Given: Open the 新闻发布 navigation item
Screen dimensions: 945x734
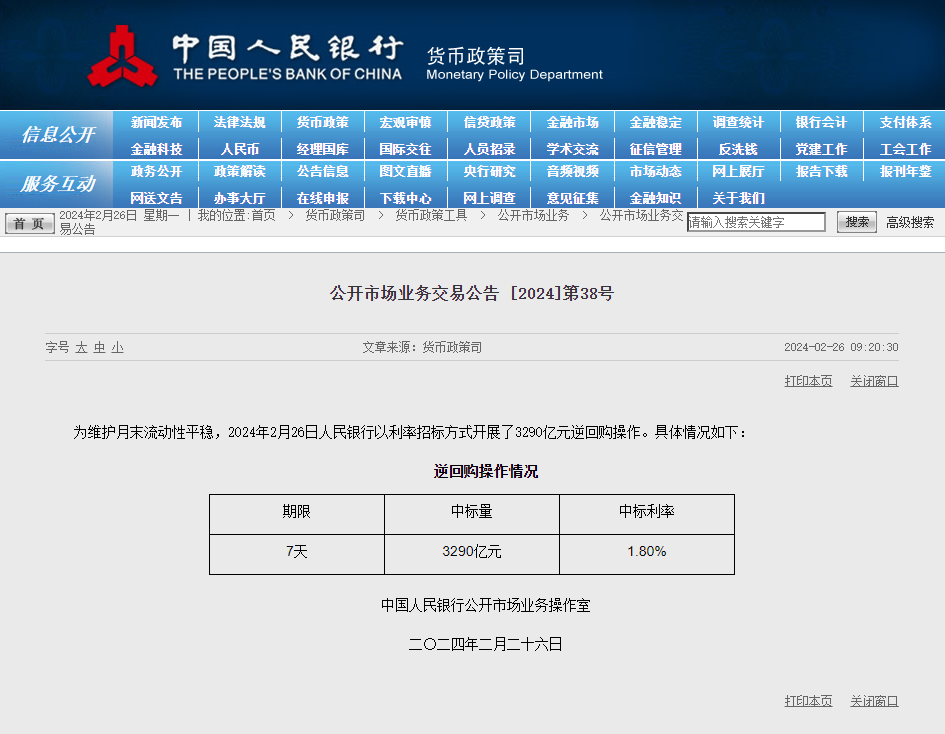Looking at the screenshot, I should coord(156,122).
